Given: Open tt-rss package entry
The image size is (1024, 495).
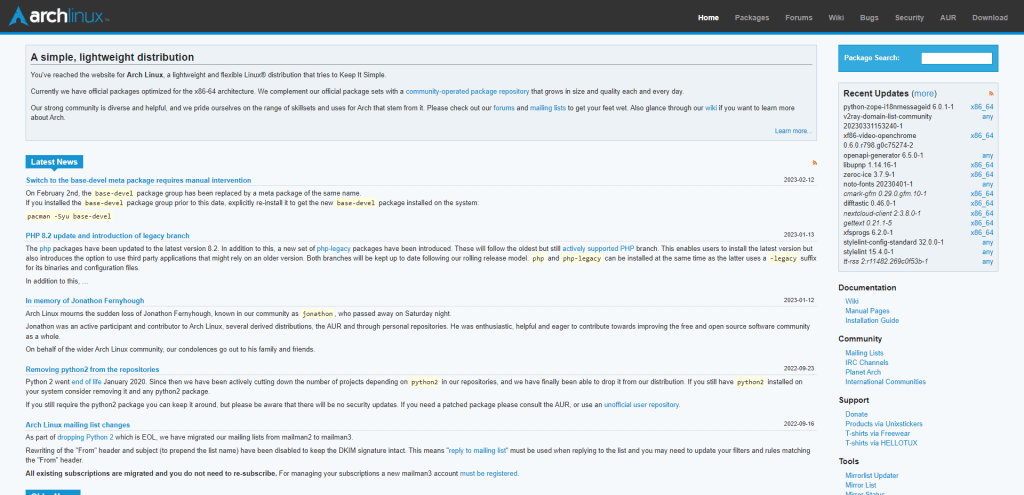Looking at the screenshot, I should [x=886, y=261].
